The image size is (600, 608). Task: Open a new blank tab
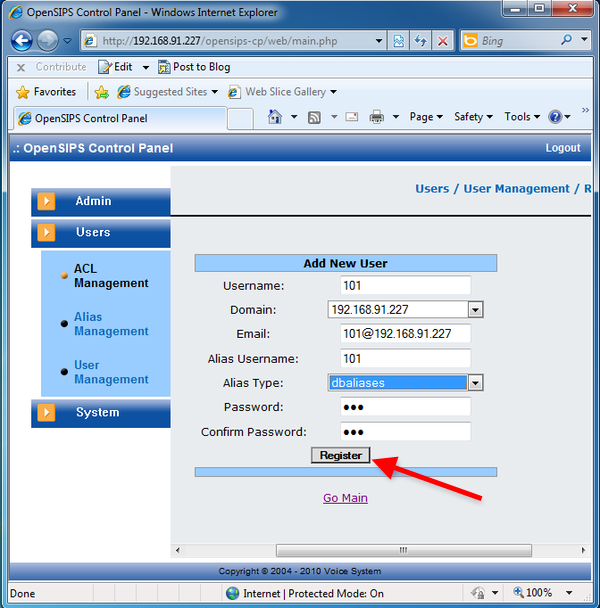tap(240, 118)
